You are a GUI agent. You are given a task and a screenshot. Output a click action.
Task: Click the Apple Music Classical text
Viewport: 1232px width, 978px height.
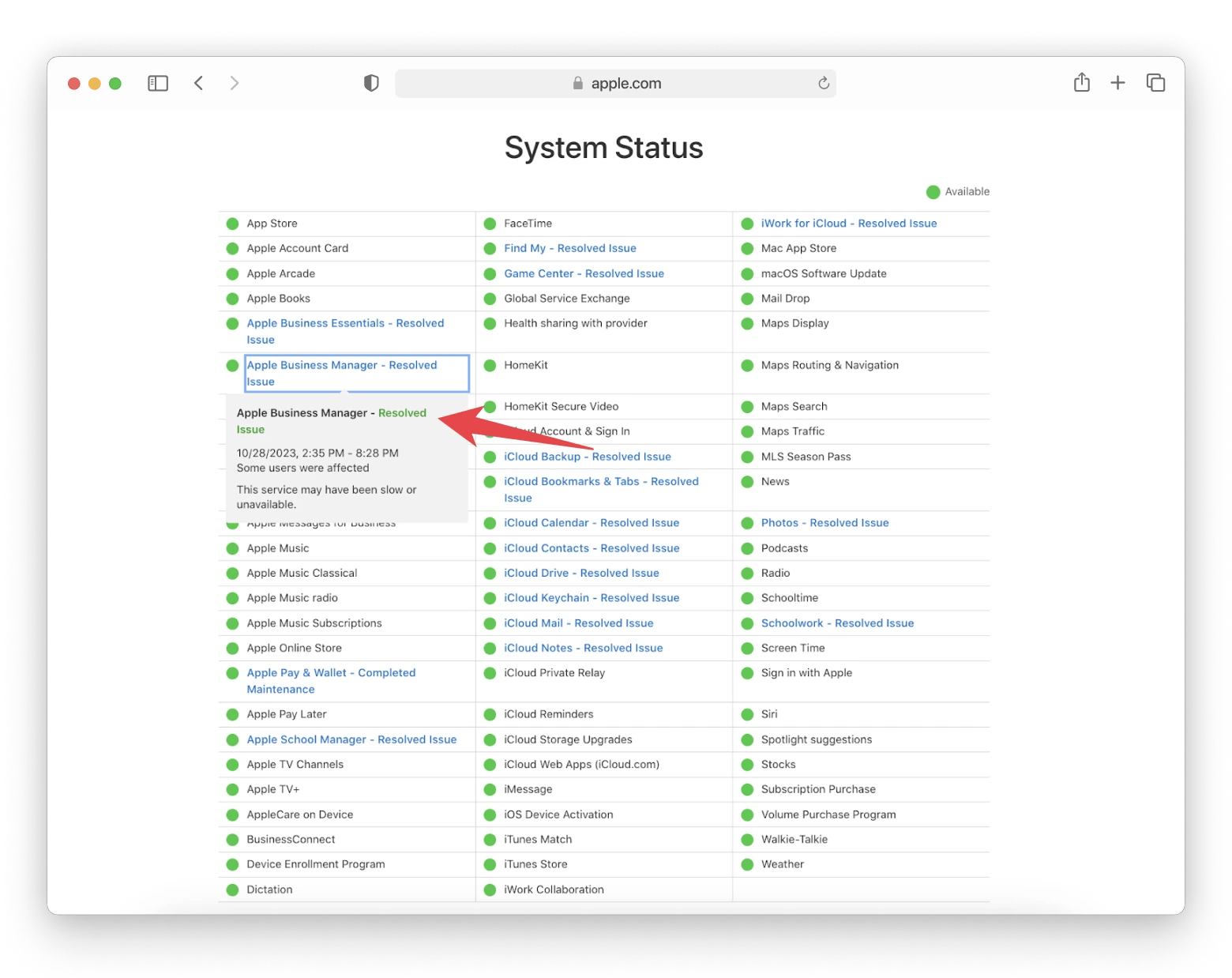click(x=302, y=573)
